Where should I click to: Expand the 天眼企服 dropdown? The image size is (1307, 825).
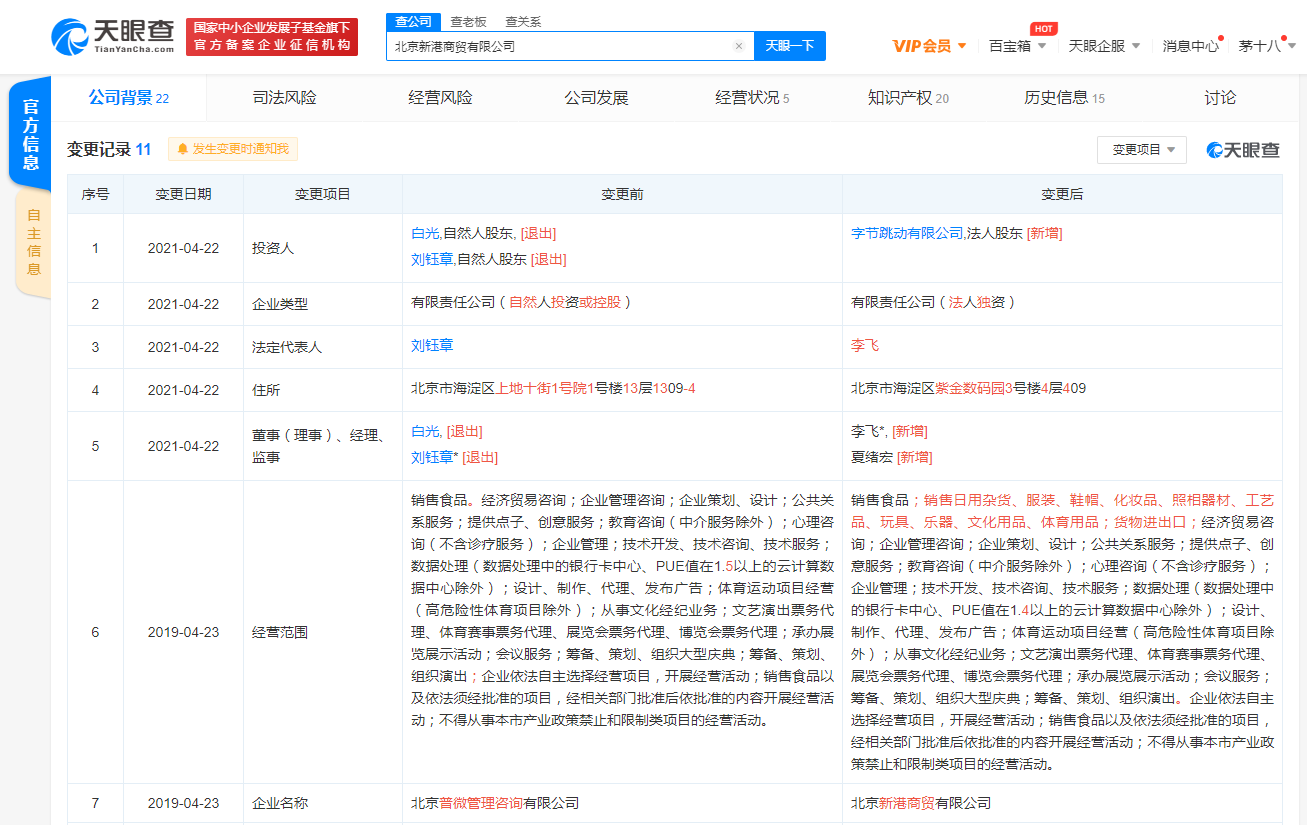click(1103, 46)
